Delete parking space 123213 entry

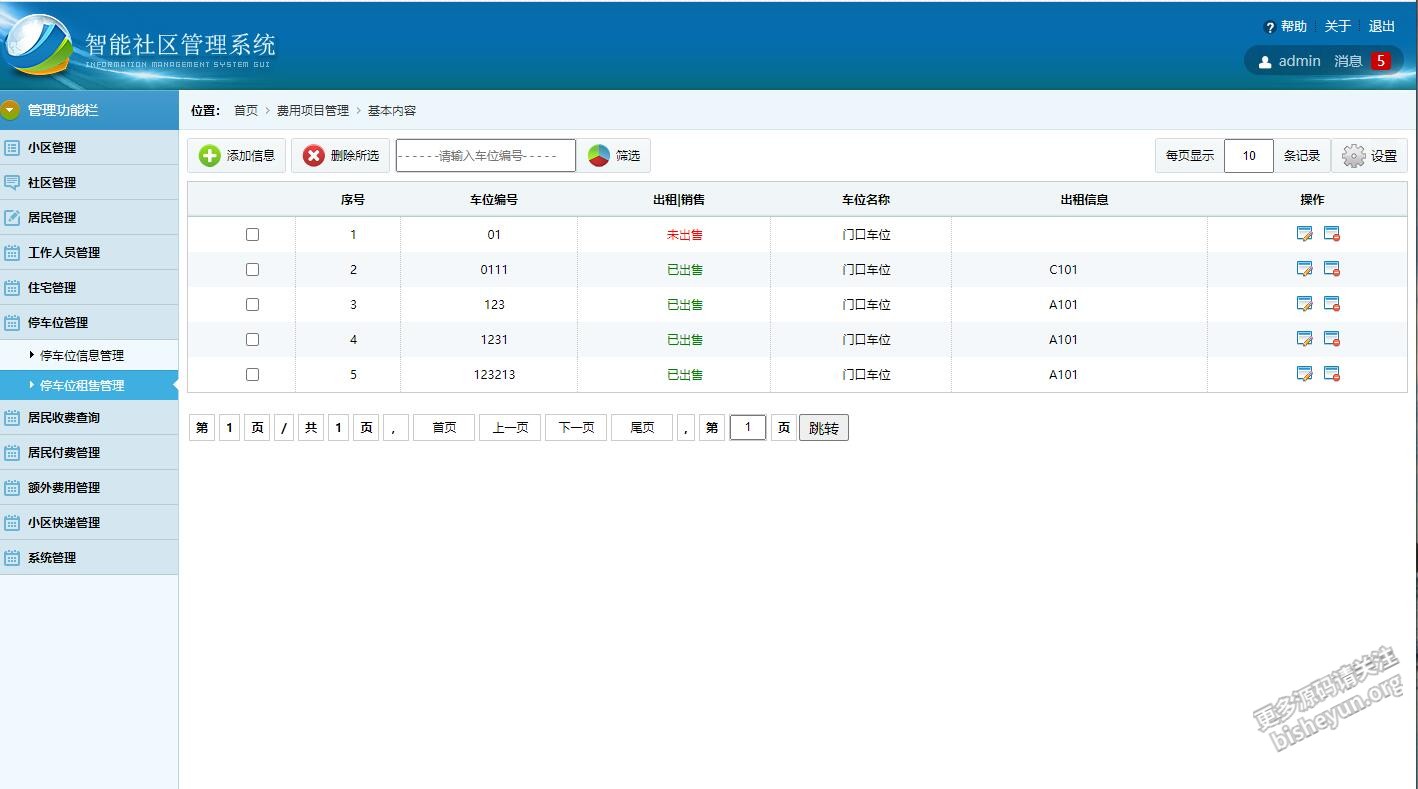point(1332,374)
